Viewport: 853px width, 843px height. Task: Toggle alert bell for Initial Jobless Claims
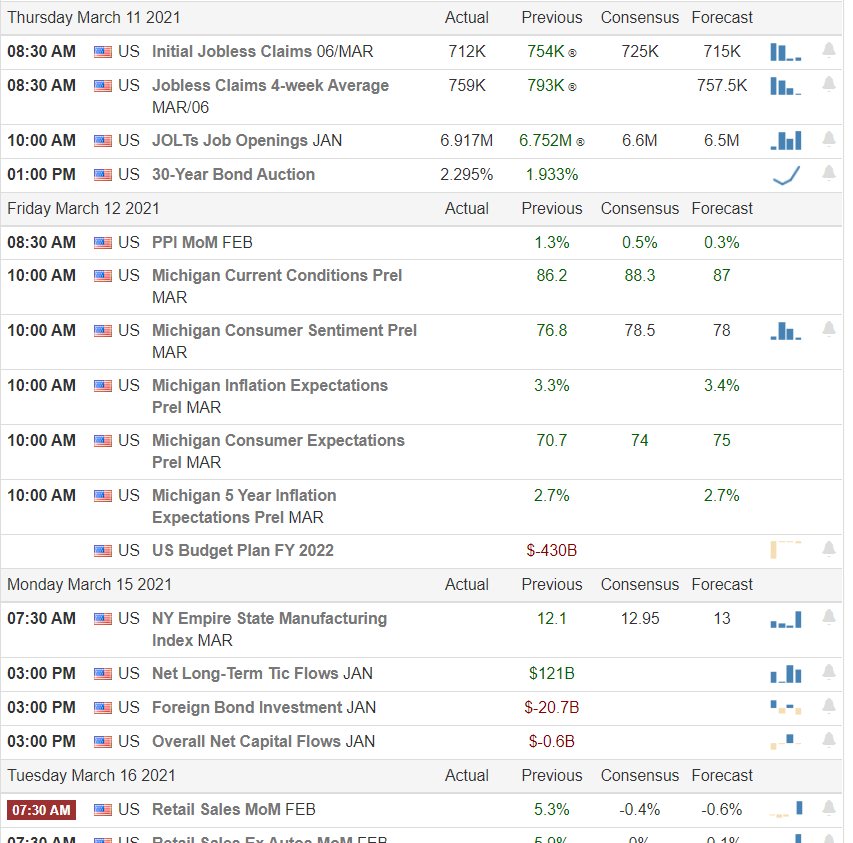tap(829, 51)
